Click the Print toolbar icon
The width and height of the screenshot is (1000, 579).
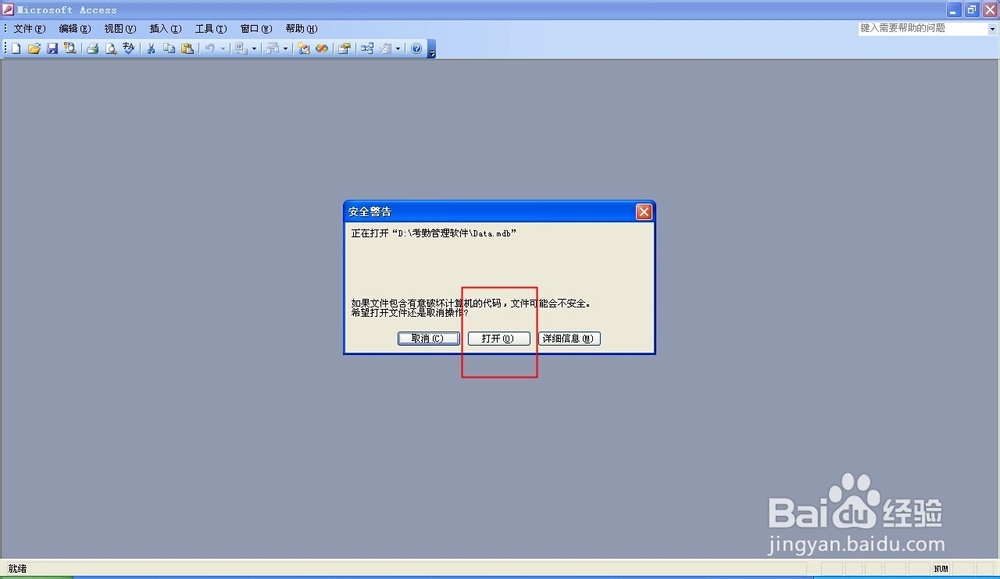[x=92, y=48]
